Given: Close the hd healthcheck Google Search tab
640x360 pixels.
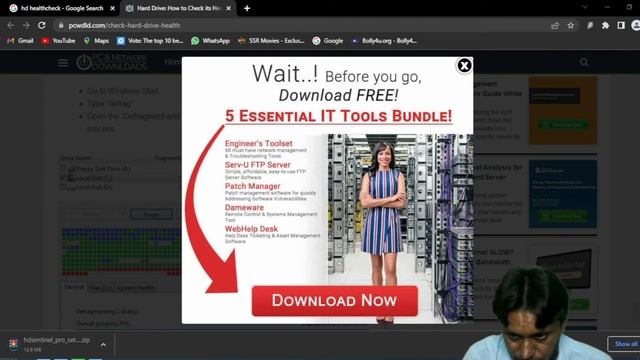Looking at the screenshot, I should click(x=113, y=8).
